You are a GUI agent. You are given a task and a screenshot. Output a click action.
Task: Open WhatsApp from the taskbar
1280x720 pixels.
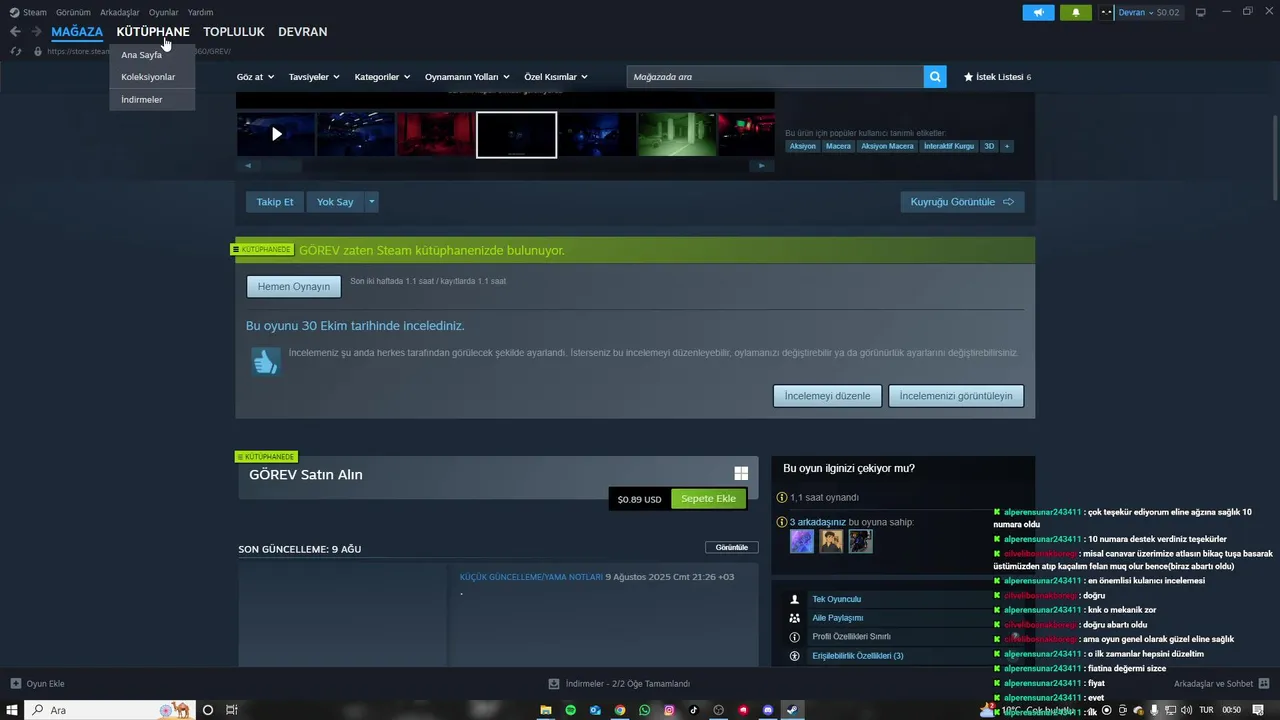click(x=644, y=710)
